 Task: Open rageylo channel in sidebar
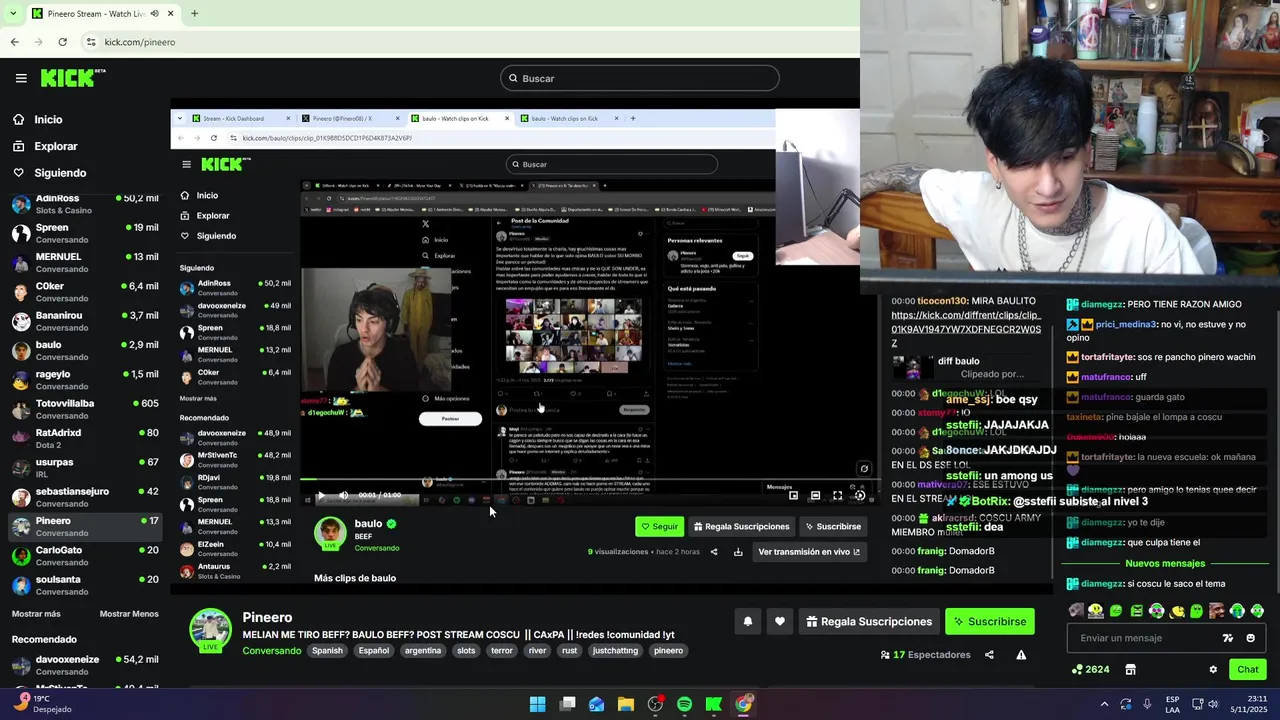point(84,380)
